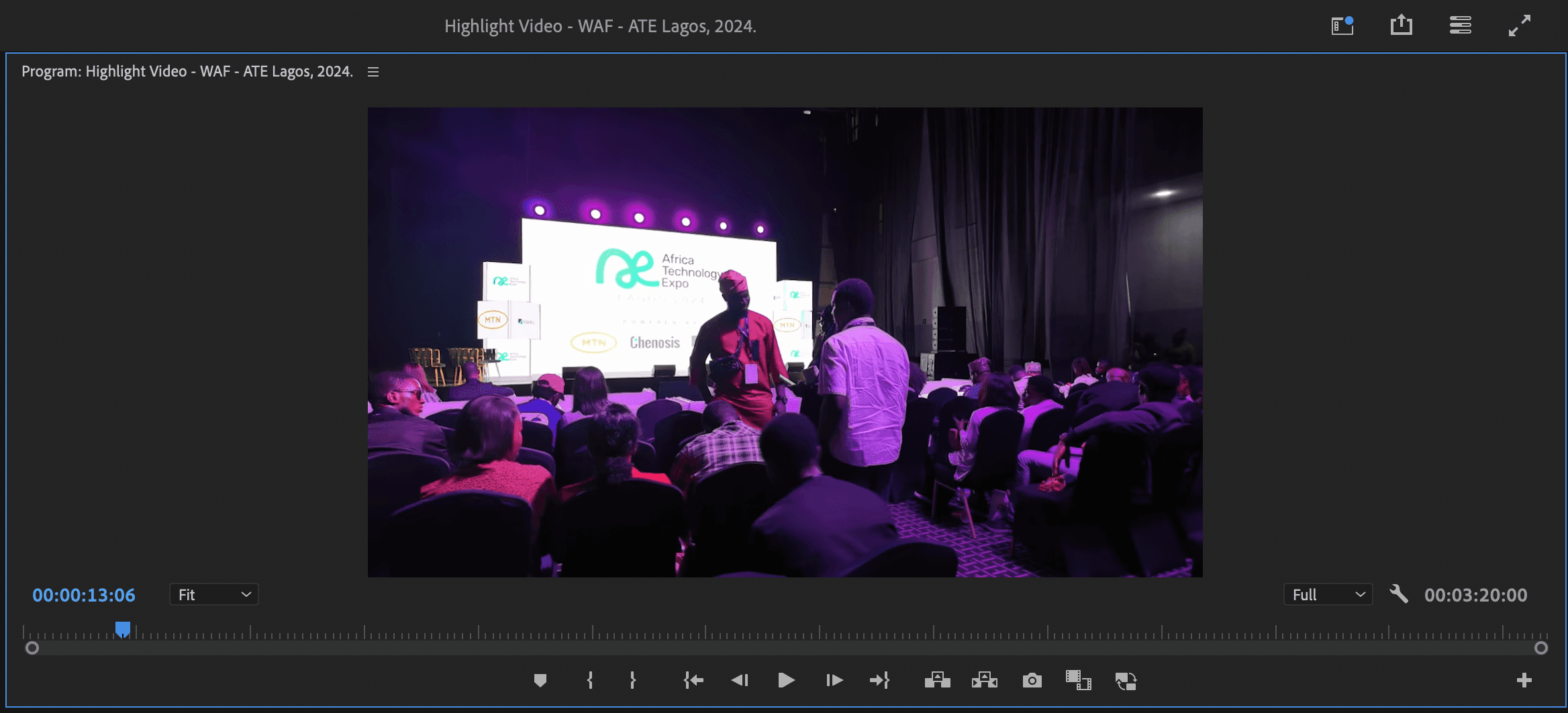Open the Comparison View
1568x713 pixels.
(x=1079, y=680)
